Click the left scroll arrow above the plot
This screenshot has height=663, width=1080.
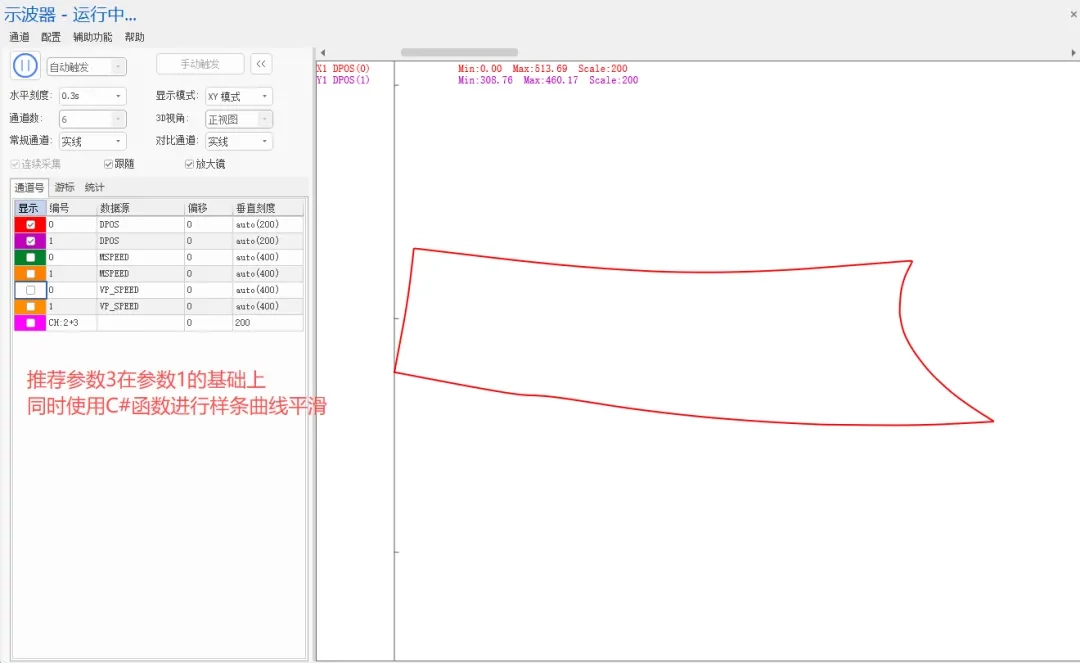coord(322,52)
